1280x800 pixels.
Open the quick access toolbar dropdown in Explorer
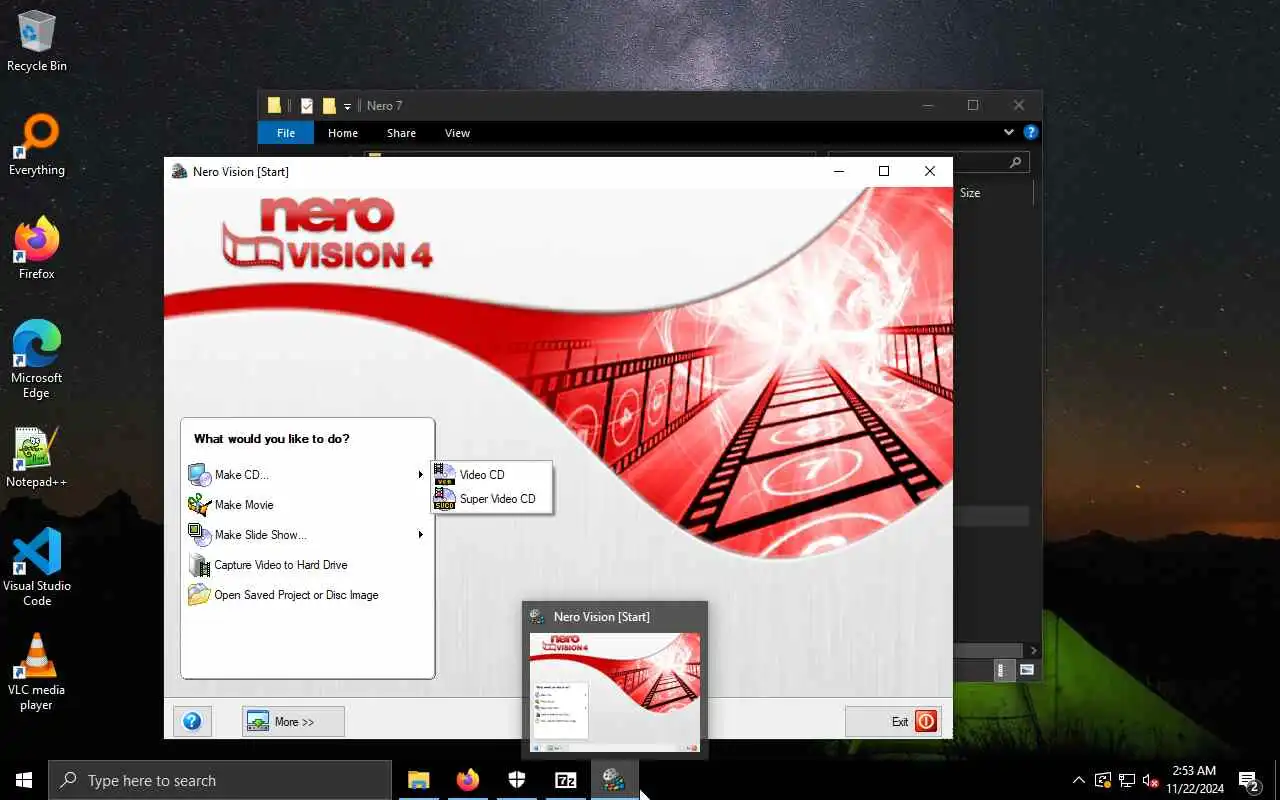(348, 106)
